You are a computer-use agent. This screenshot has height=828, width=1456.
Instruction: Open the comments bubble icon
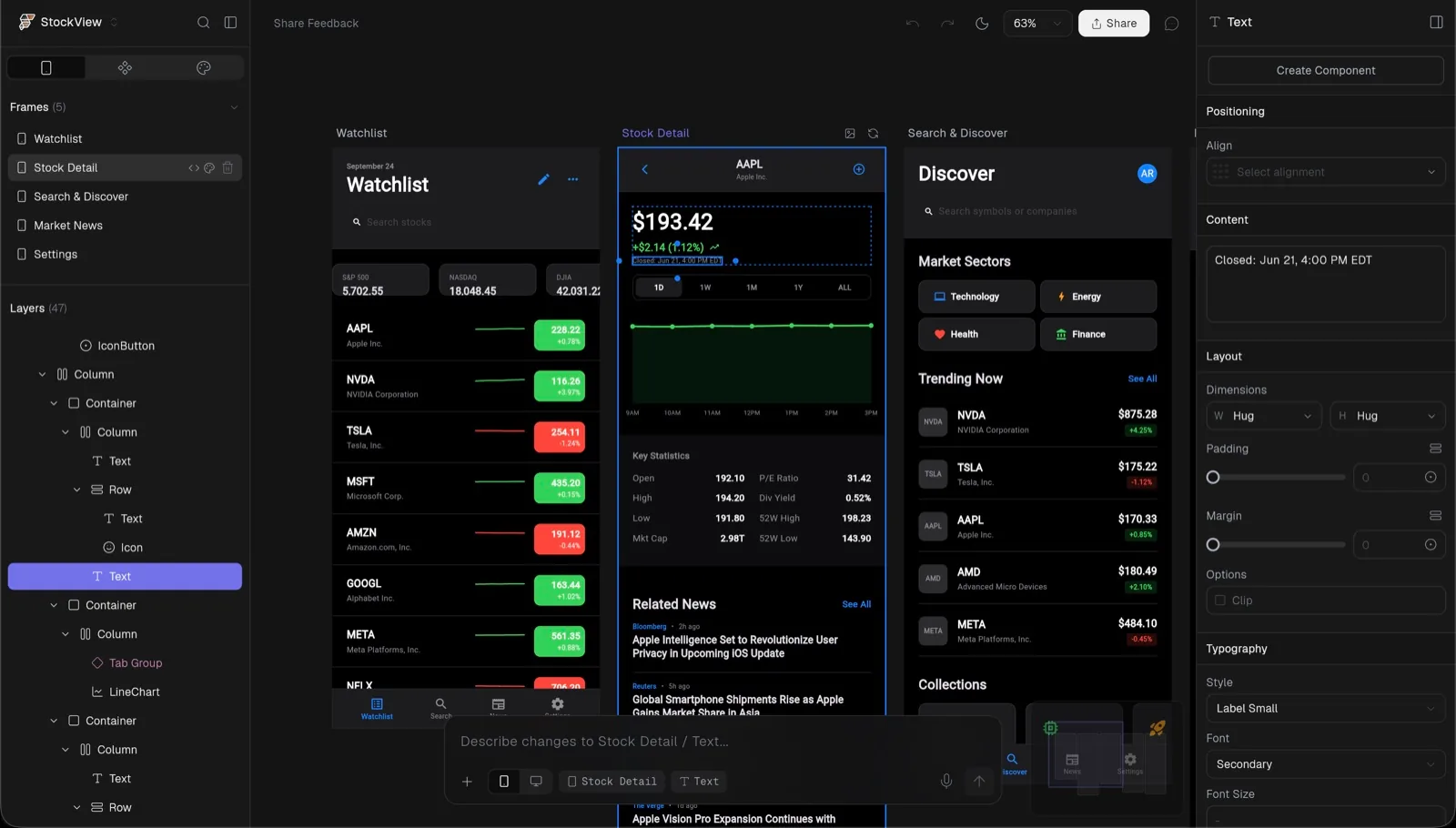pyautogui.click(x=1172, y=24)
